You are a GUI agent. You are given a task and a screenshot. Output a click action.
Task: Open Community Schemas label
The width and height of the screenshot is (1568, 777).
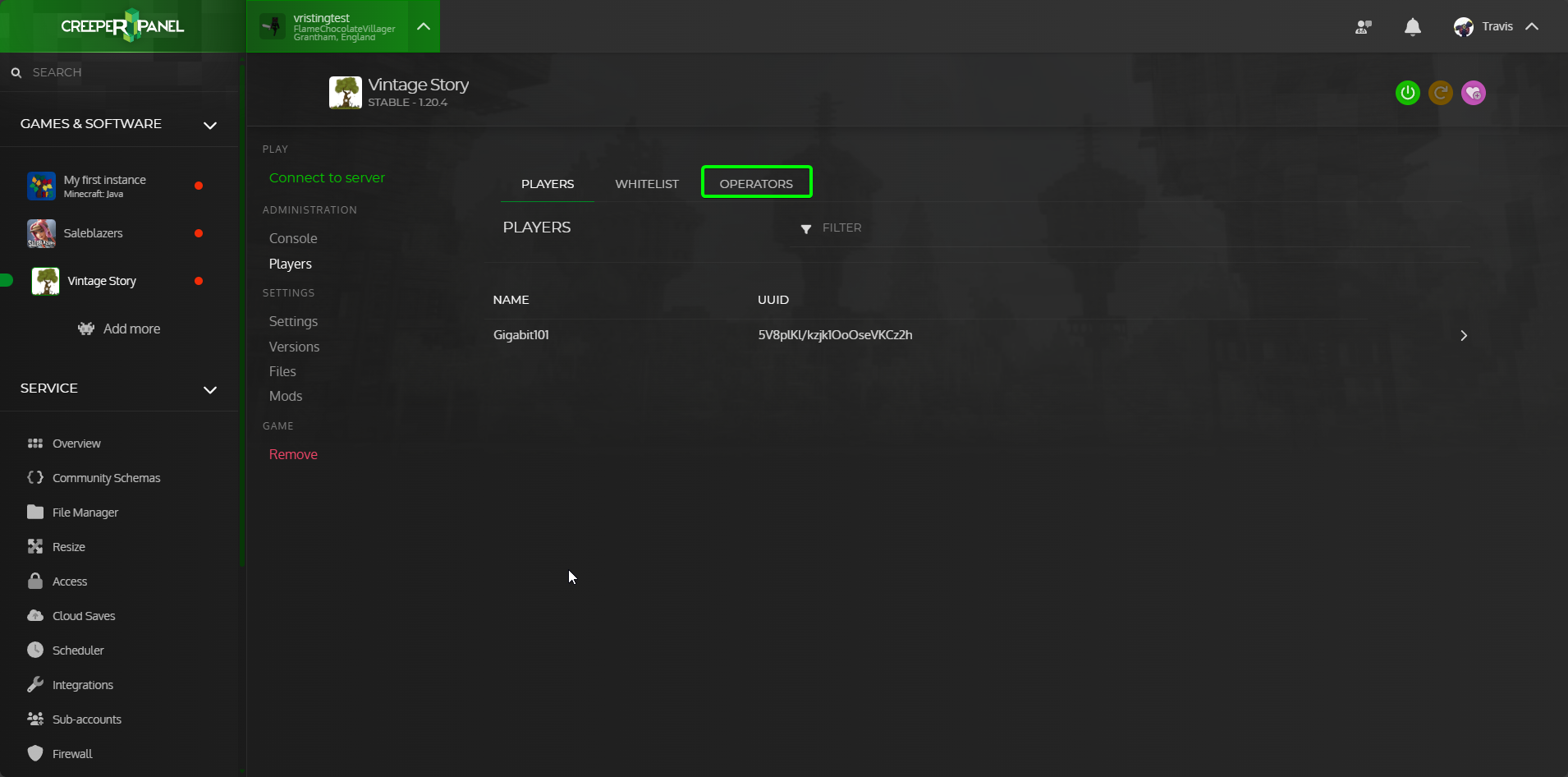107,478
